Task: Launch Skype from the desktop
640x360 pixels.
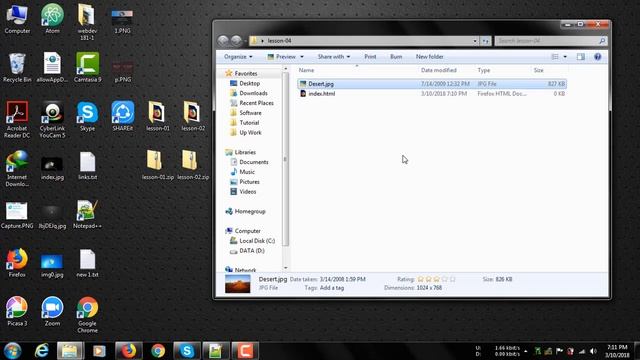Action: (87, 116)
